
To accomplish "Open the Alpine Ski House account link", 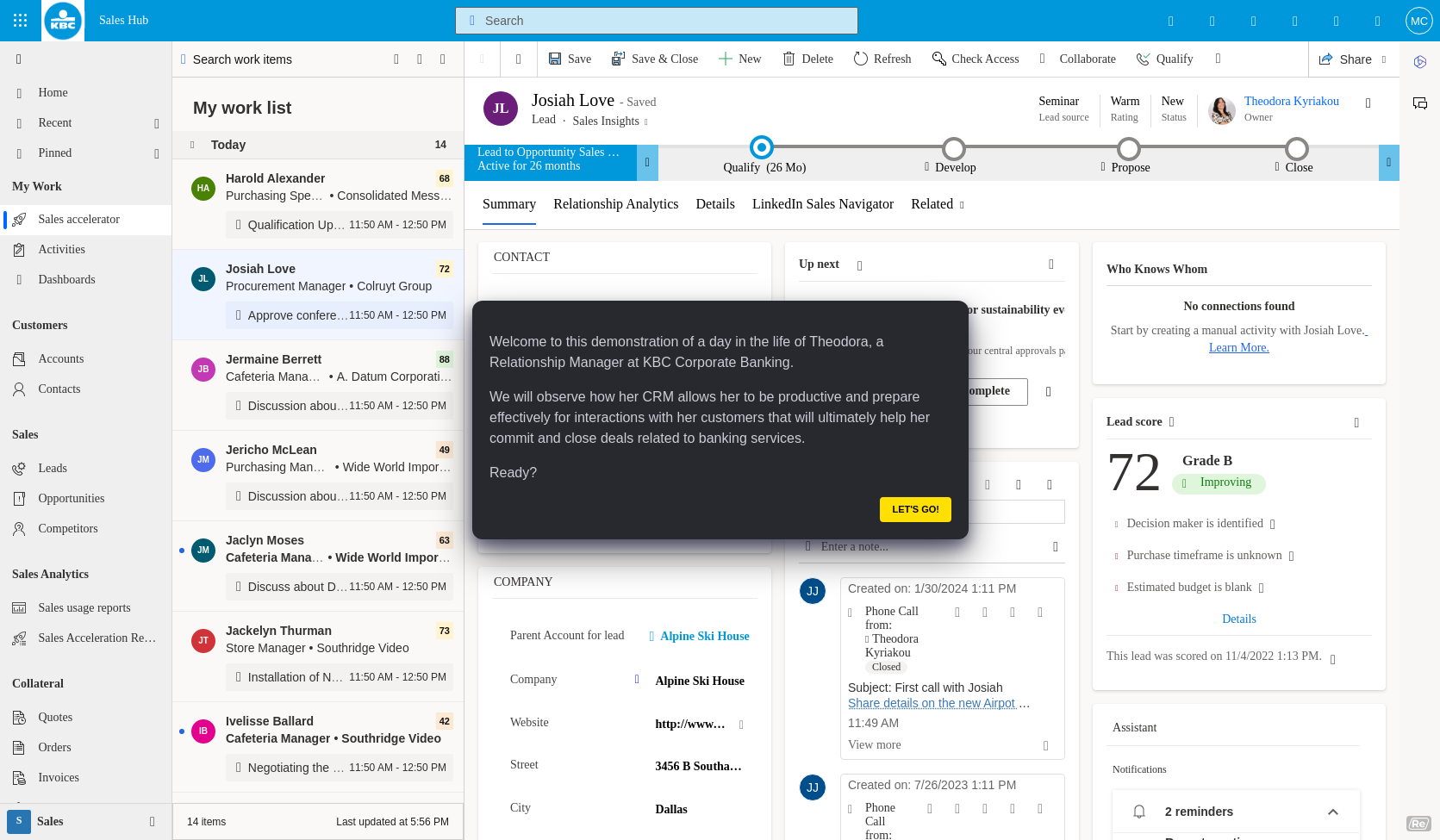I will click(x=704, y=636).
